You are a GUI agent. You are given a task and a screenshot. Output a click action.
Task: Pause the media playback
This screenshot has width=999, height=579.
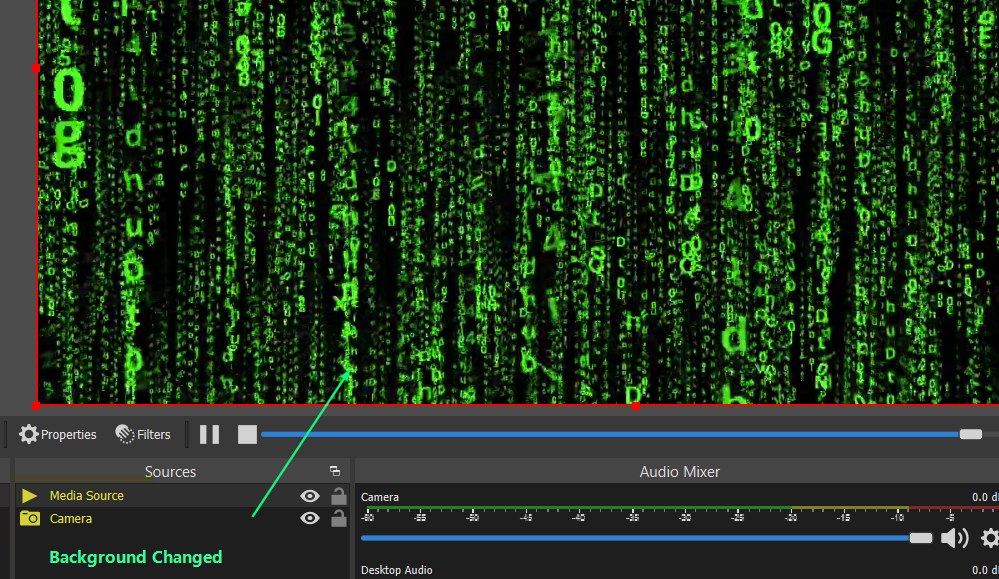coord(209,433)
